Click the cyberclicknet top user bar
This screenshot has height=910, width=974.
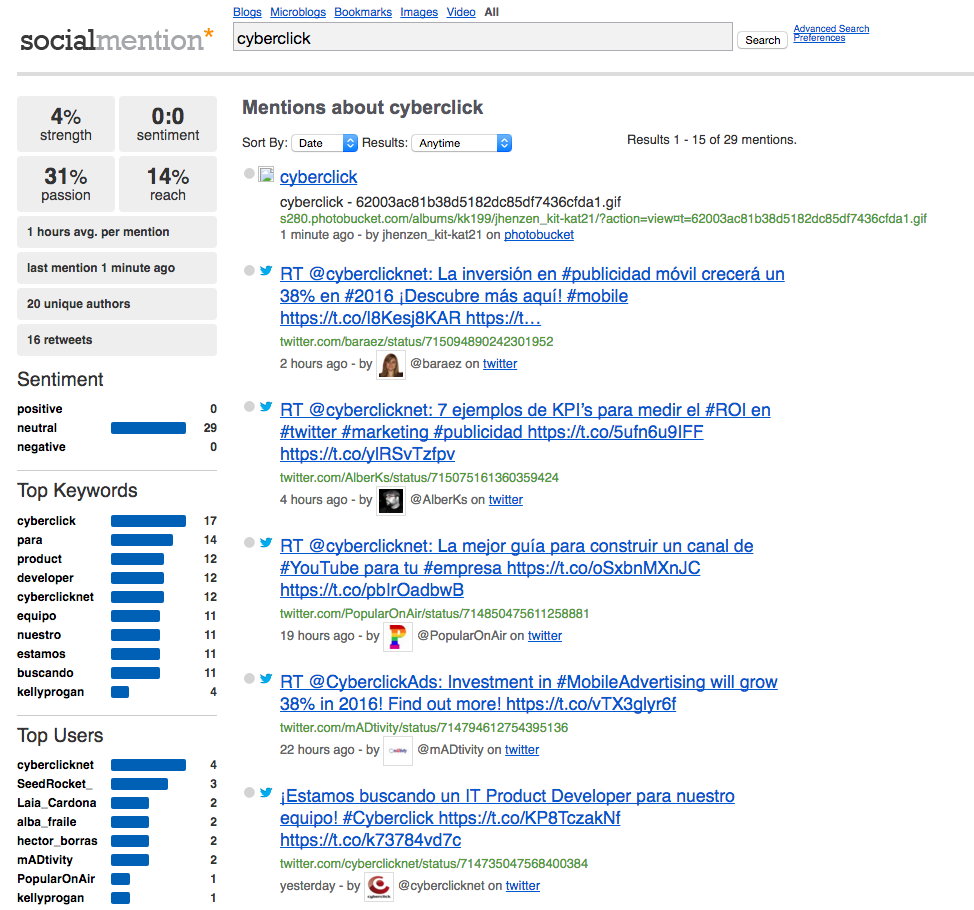[148, 765]
